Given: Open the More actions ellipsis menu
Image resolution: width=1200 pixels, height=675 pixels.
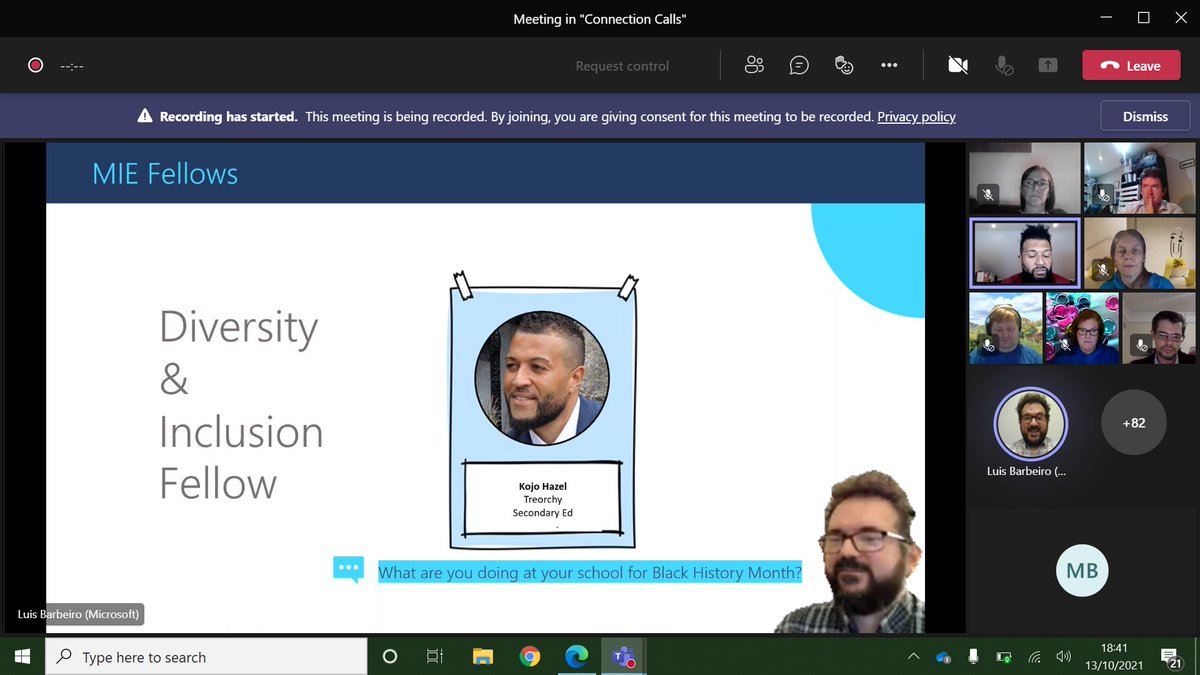Looking at the screenshot, I should tap(889, 65).
